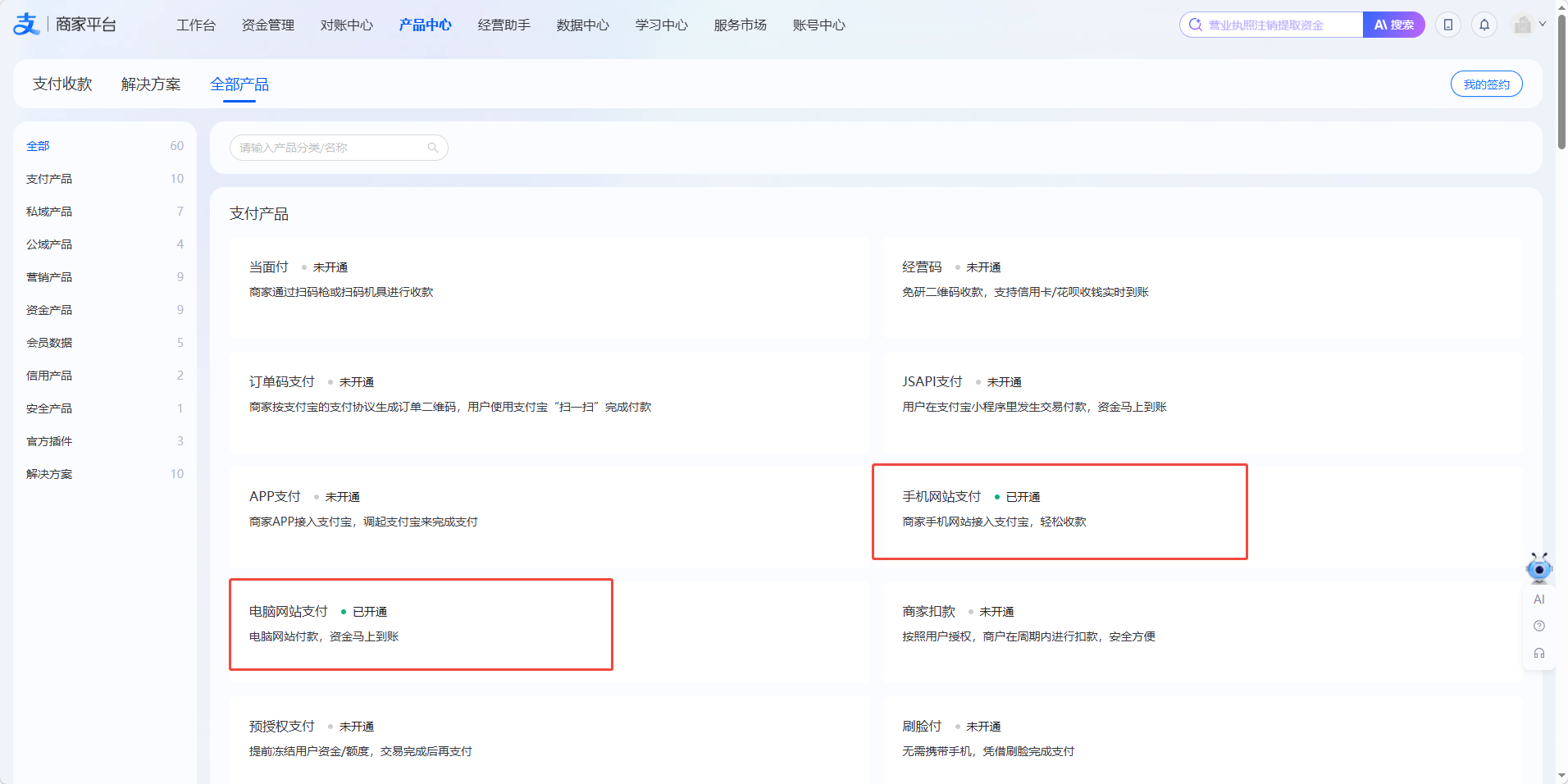
Task: Click the scrollbar down arrow
Action: (x=1561, y=776)
